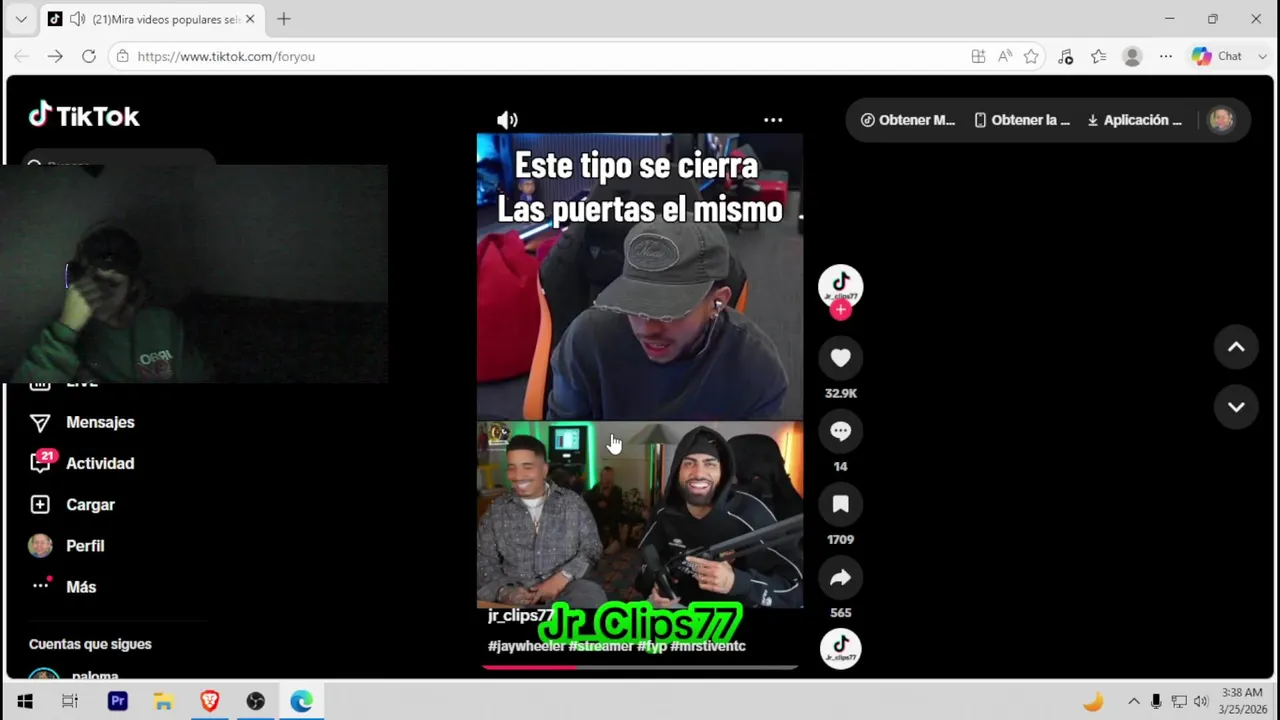Open Read aloud in the address bar
This screenshot has width=1280, height=720.
point(1005,56)
